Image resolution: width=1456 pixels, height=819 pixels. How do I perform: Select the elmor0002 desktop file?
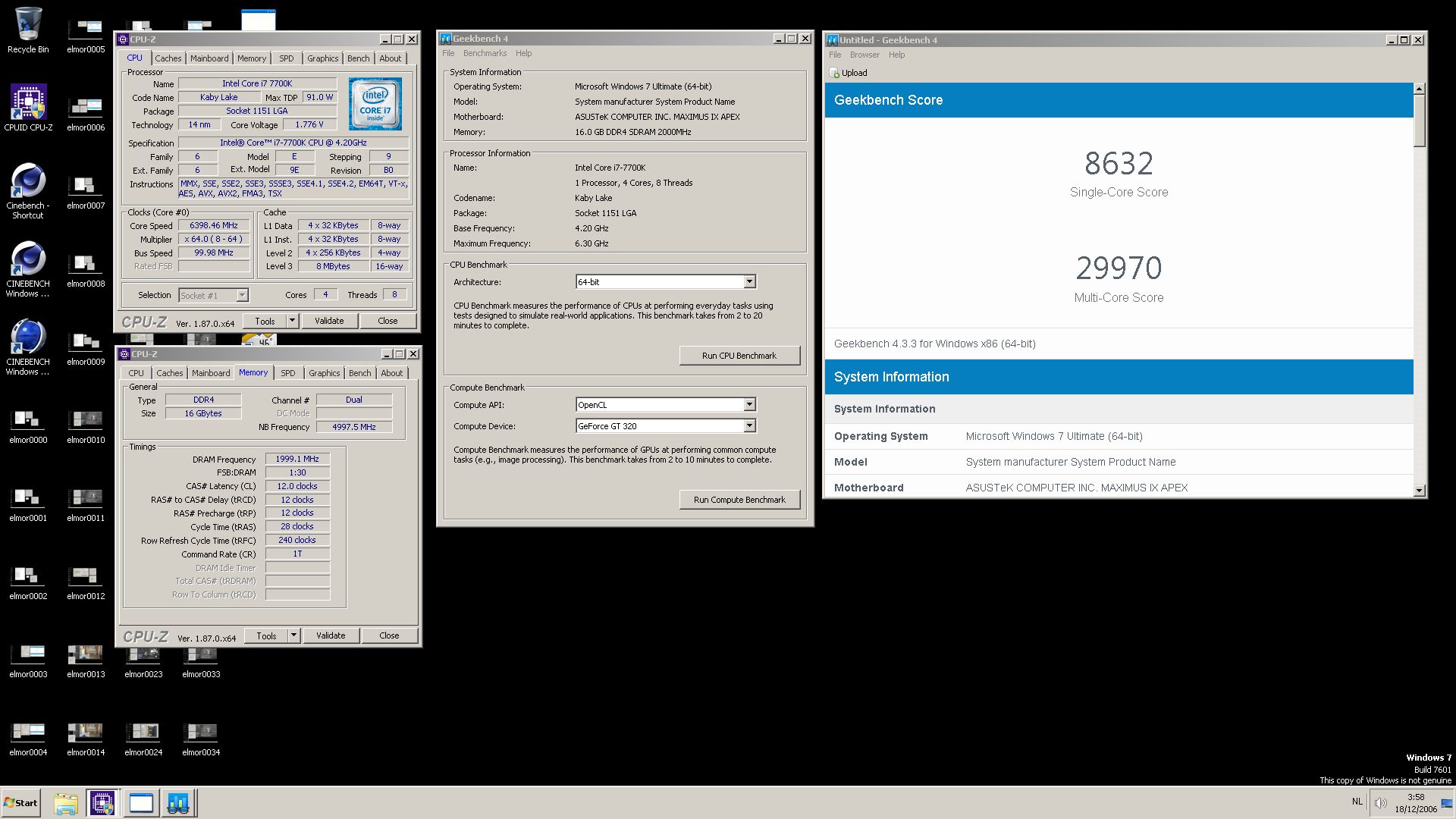click(x=28, y=582)
